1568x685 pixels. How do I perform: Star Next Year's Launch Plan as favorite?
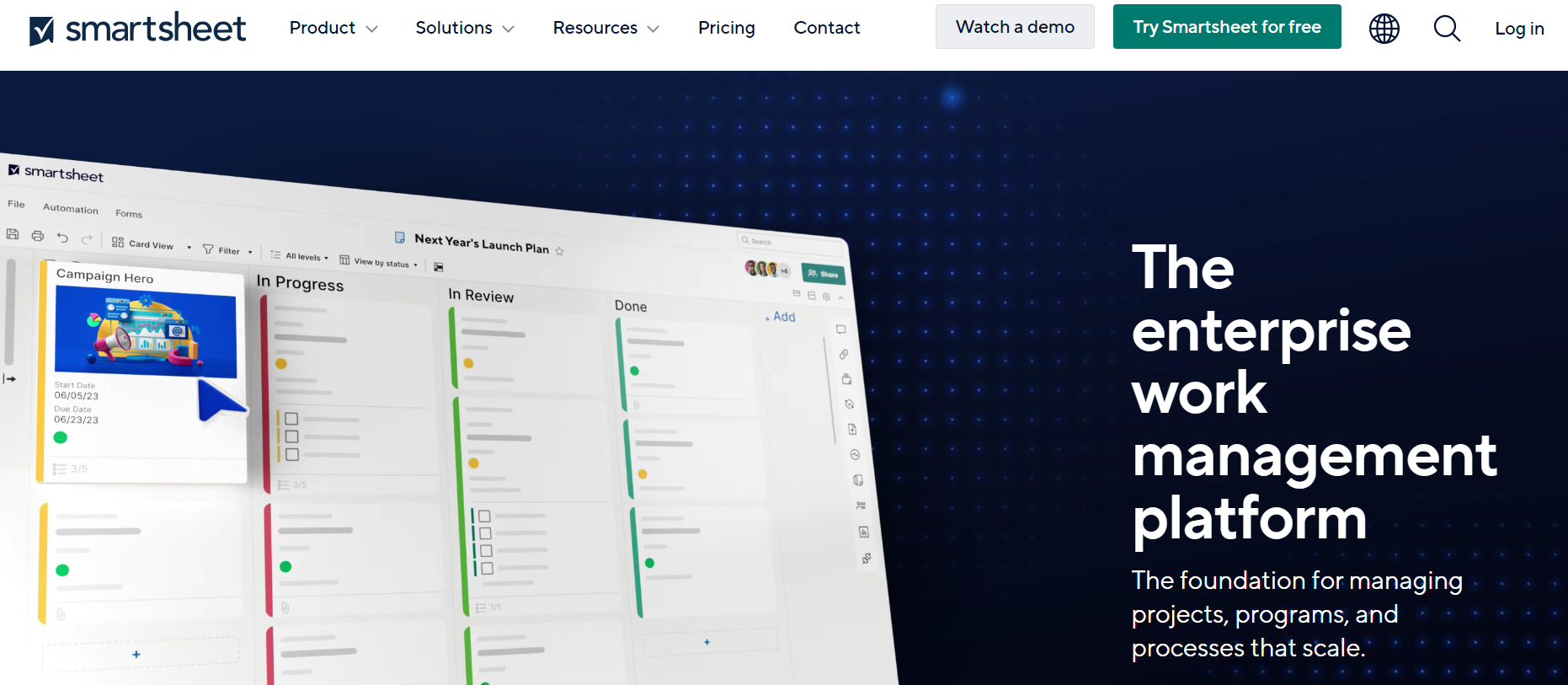559,251
